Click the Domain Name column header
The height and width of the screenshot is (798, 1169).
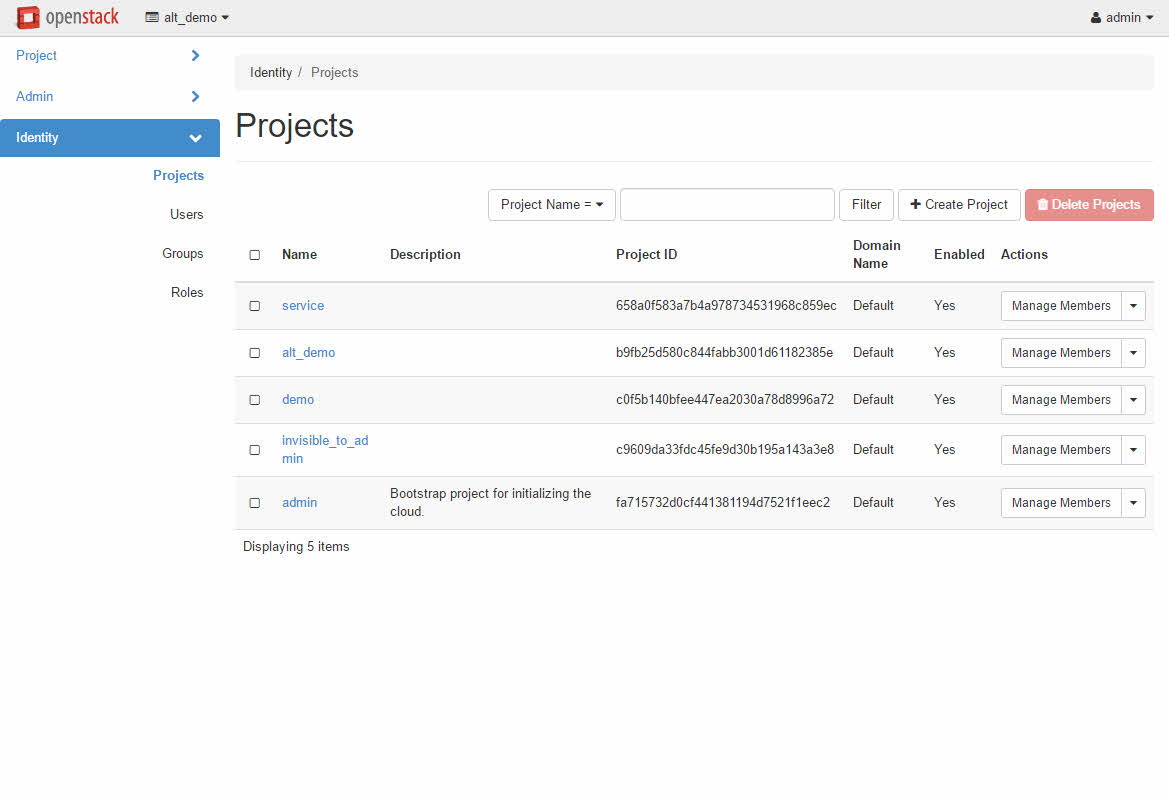(877, 254)
